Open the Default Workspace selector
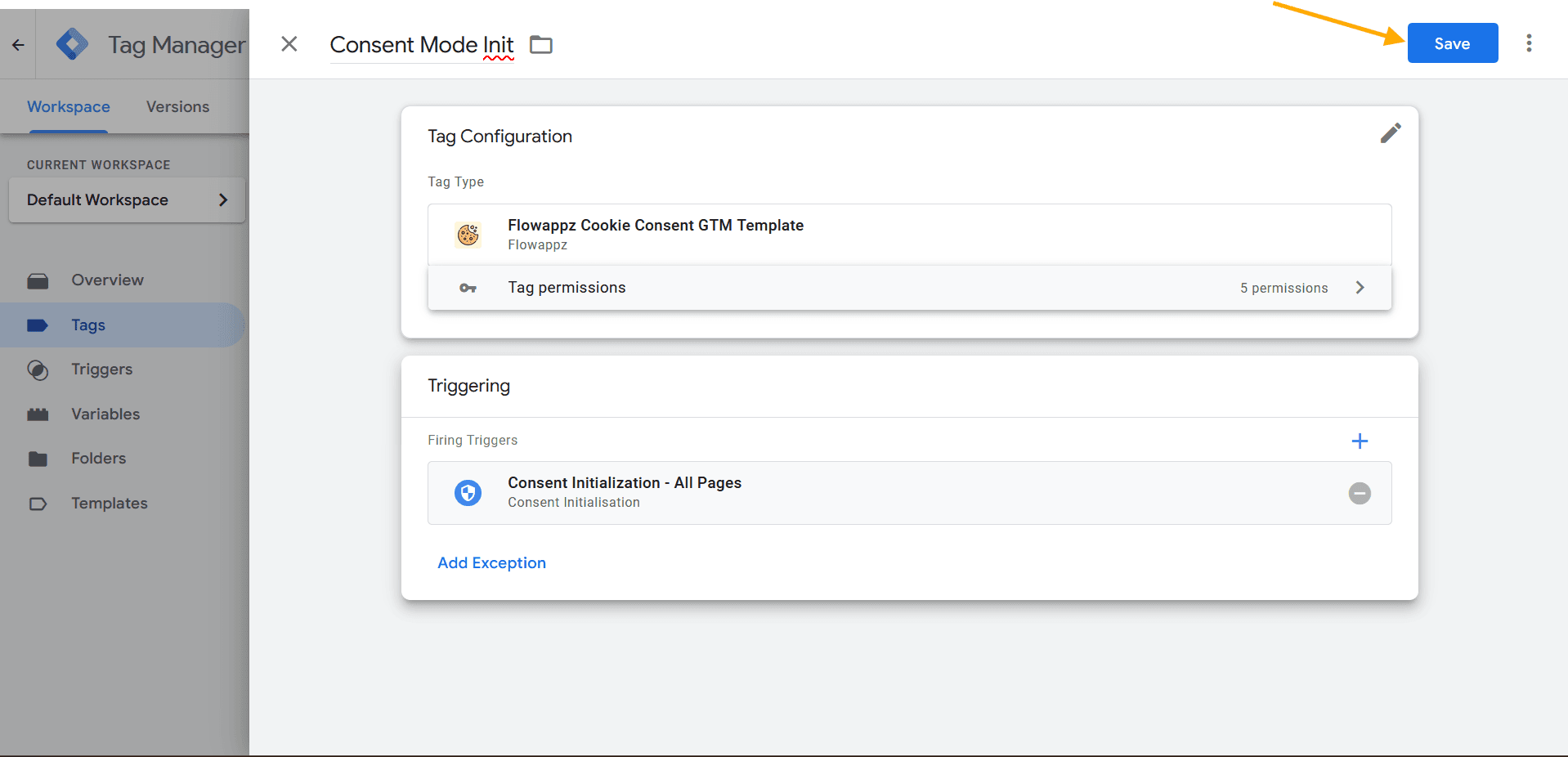Screen dimensions: 1568x757 (127, 200)
